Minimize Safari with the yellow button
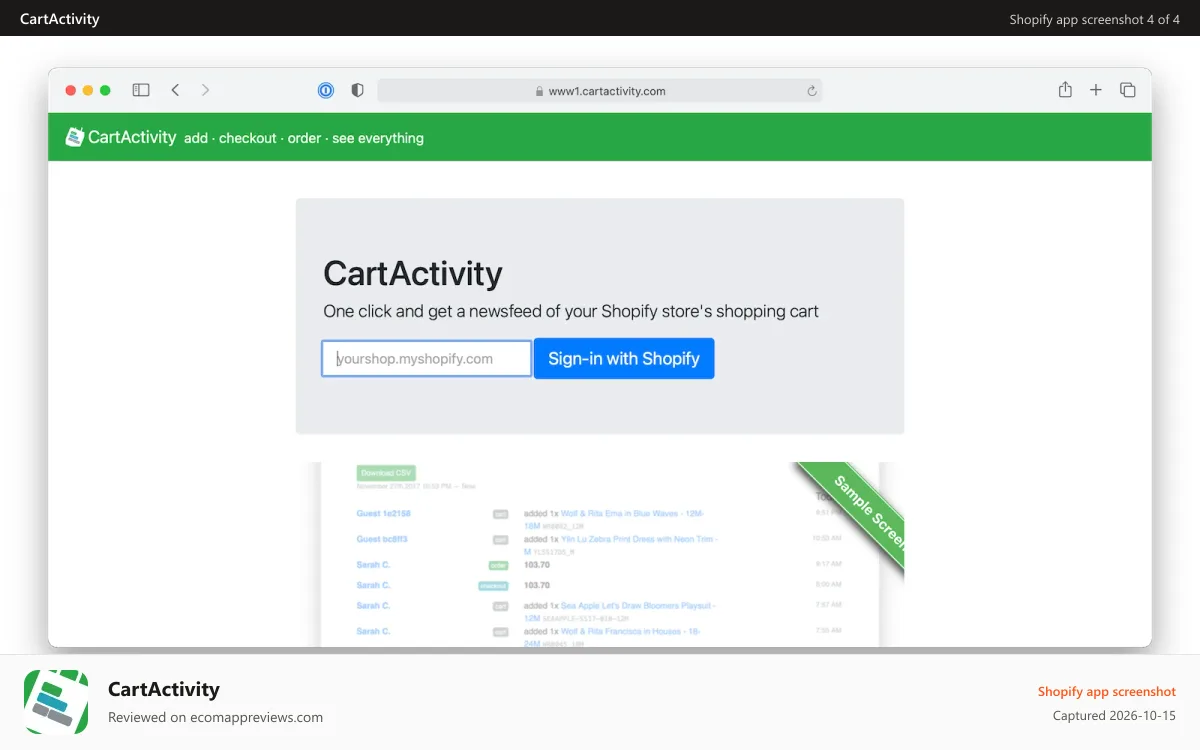Screen dimensions: 1200x750 (x=88, y=90)
